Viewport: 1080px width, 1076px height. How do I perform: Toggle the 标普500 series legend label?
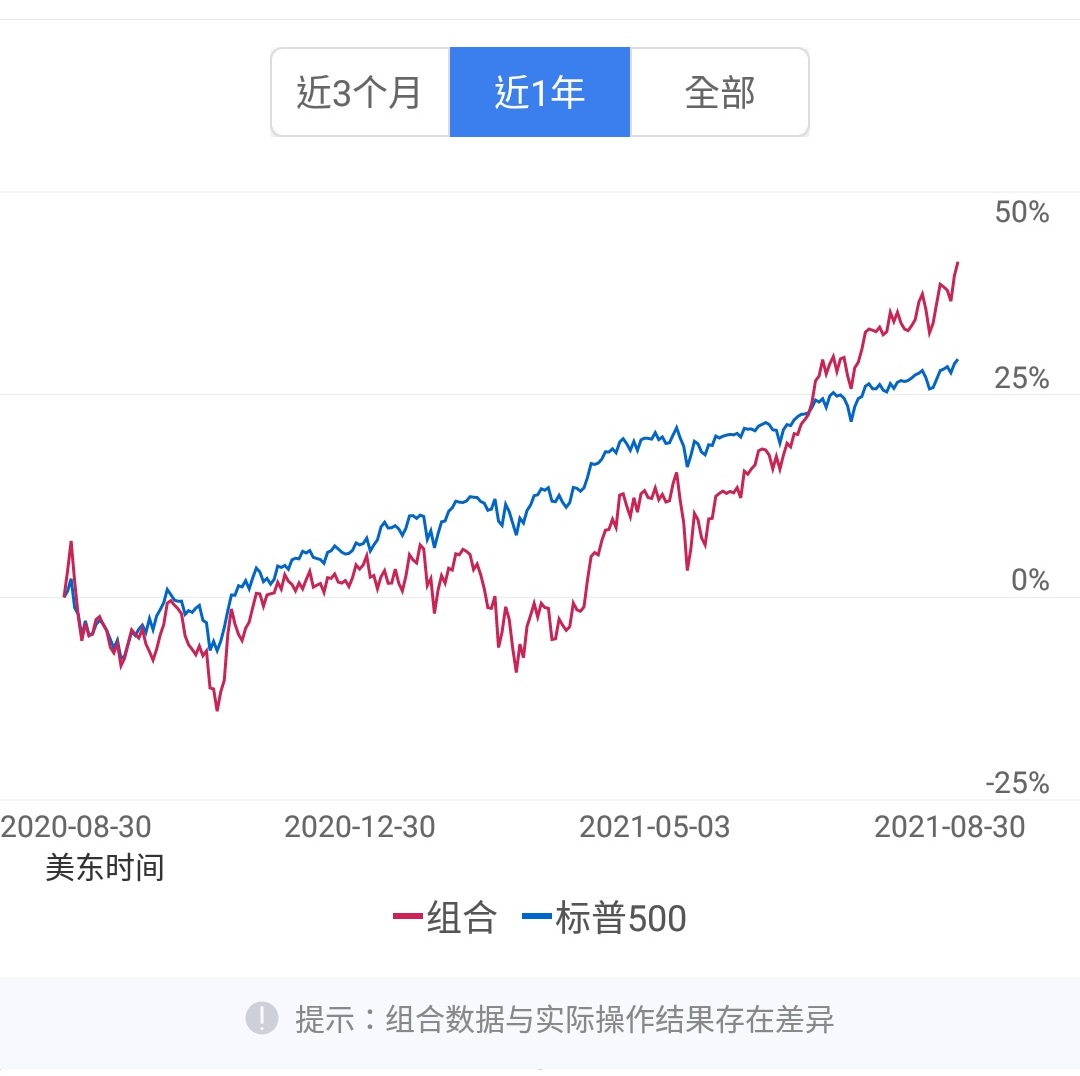coord(620,918)
